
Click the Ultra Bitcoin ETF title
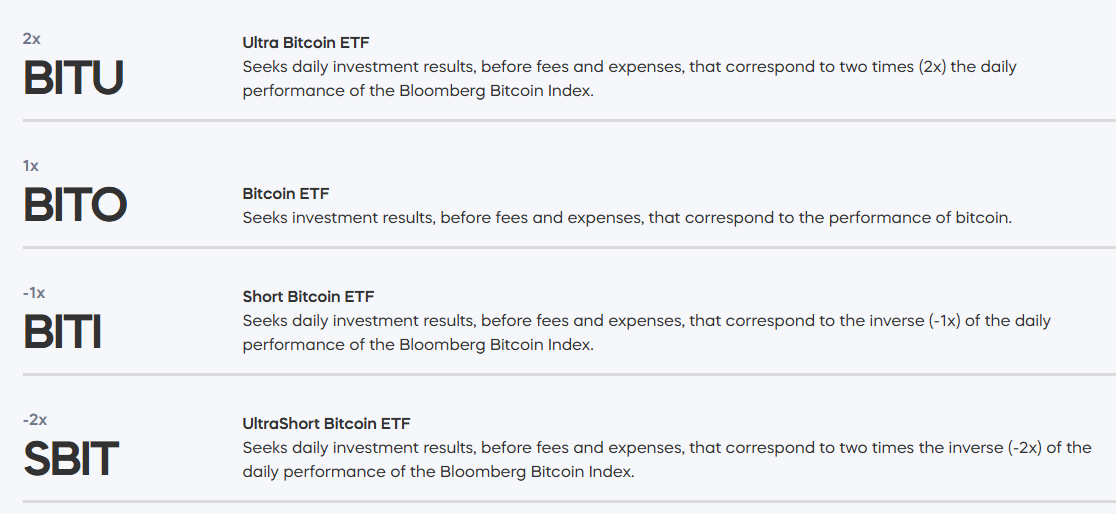(x=306, y=43)
